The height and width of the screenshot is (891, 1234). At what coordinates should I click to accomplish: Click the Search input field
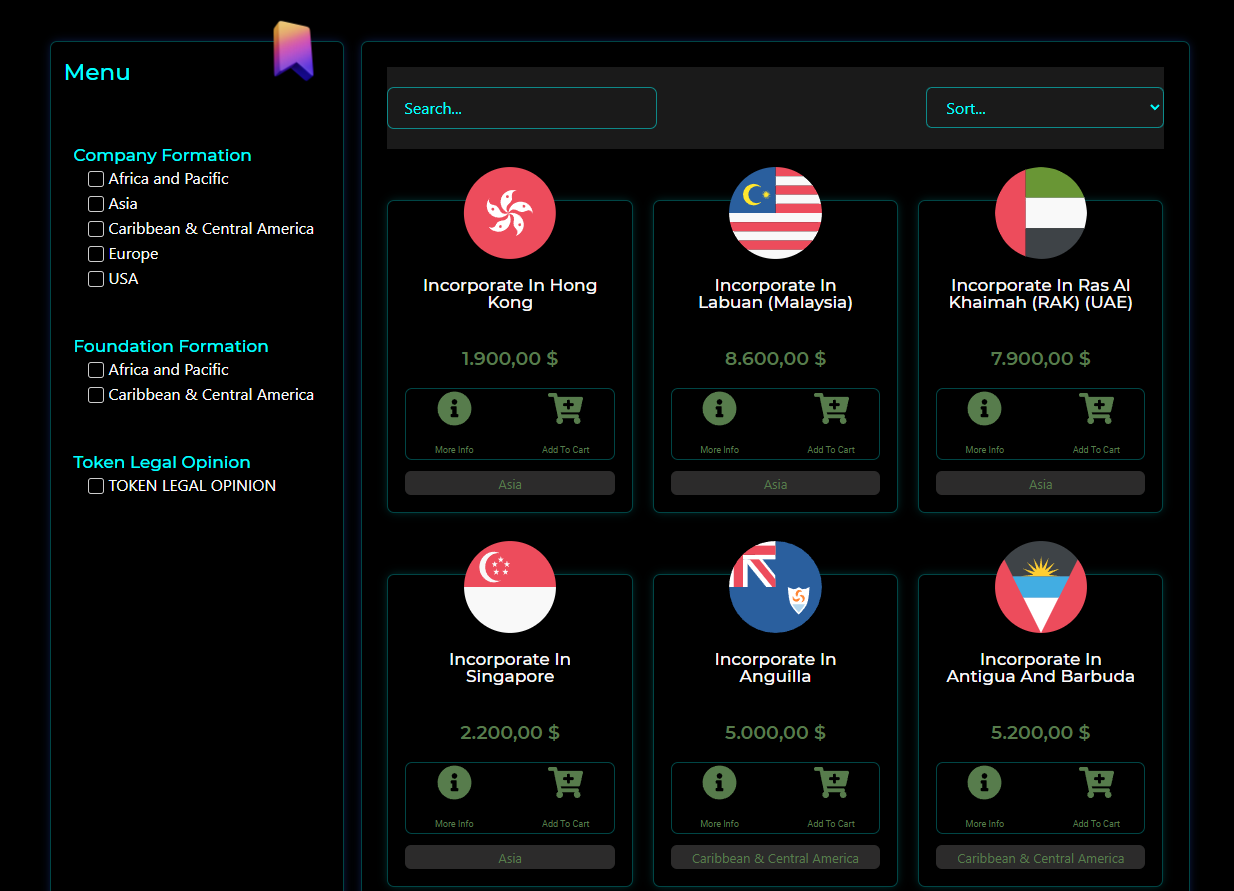tap(521, 108)
